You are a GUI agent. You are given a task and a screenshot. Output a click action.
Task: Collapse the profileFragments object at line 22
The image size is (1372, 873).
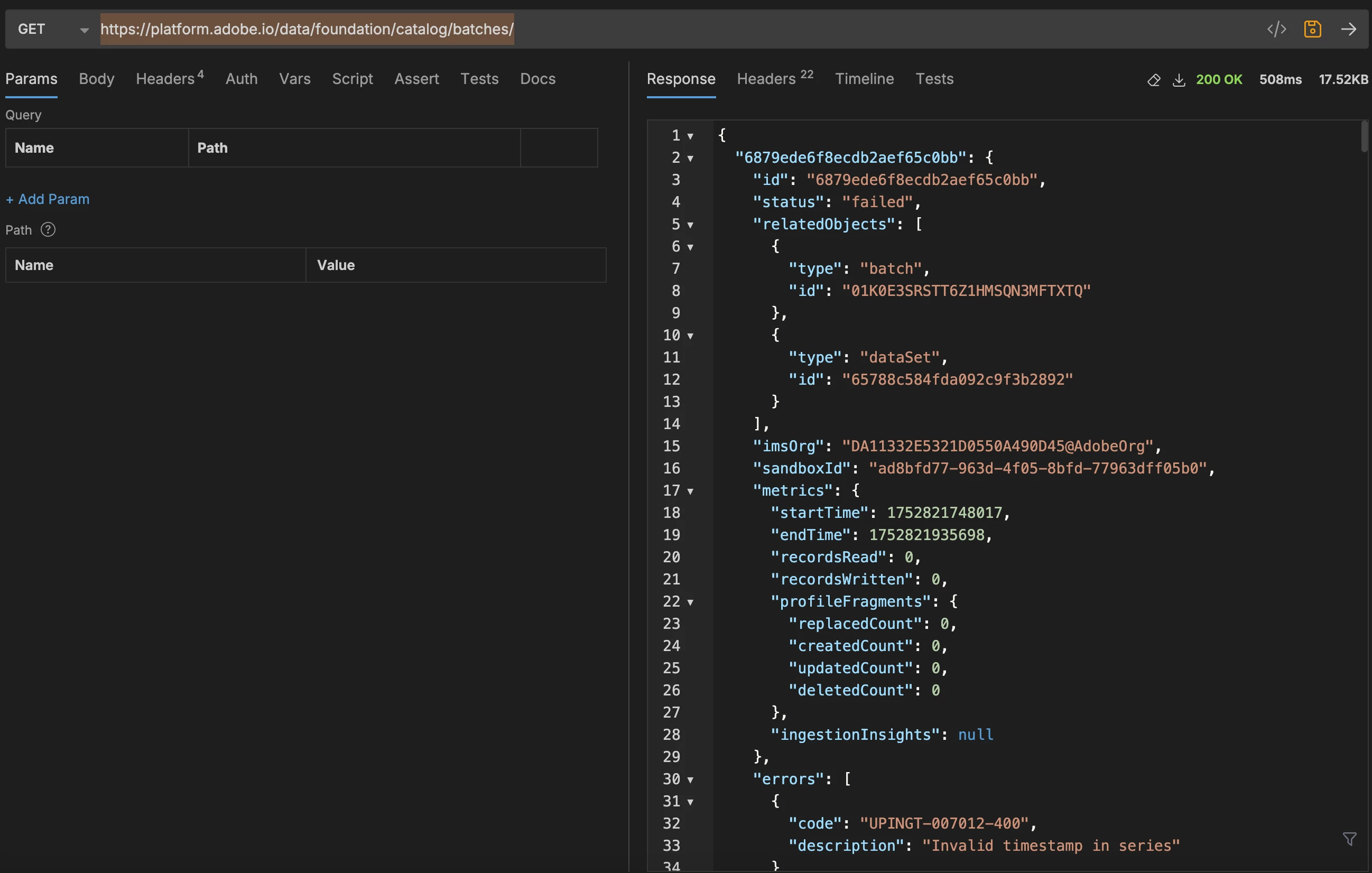click(x=690, y=602)
